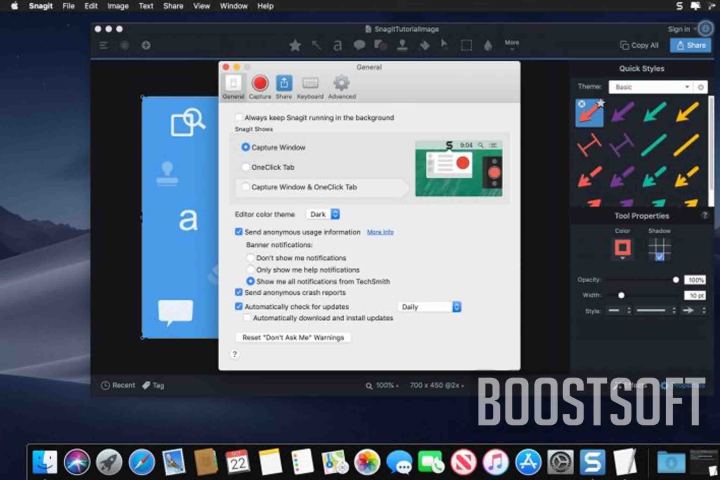
Task: Click the Capture record circle in editor toolbar
Action: [124, 45]
